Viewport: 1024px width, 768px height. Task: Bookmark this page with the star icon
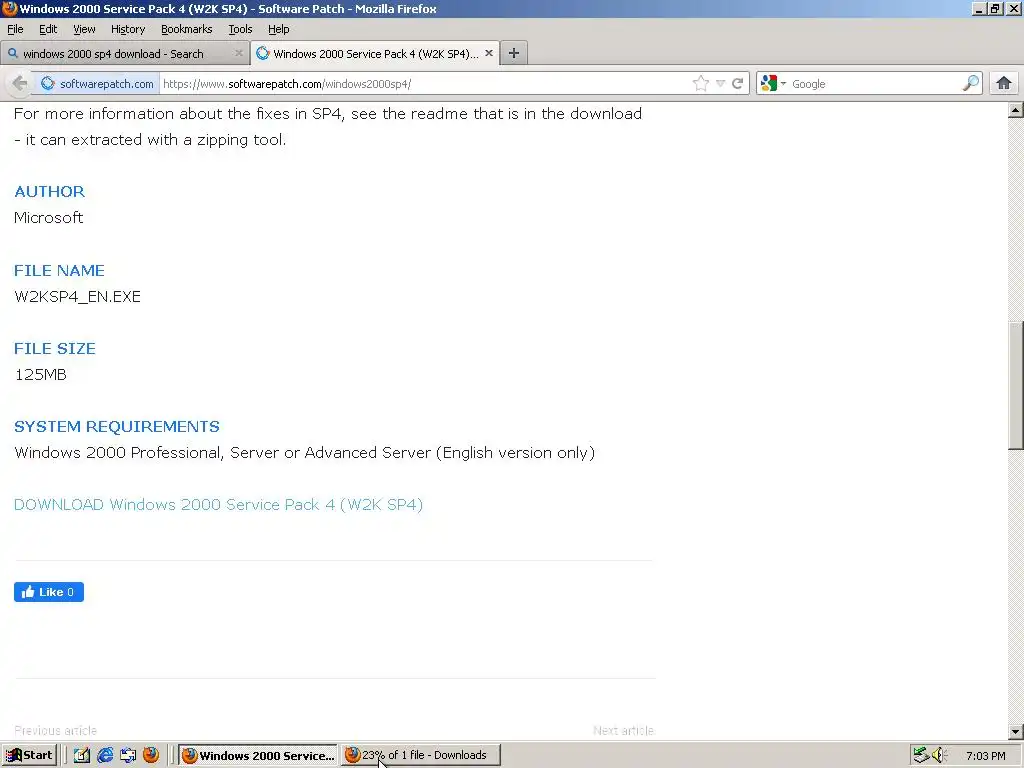(701, 84)
